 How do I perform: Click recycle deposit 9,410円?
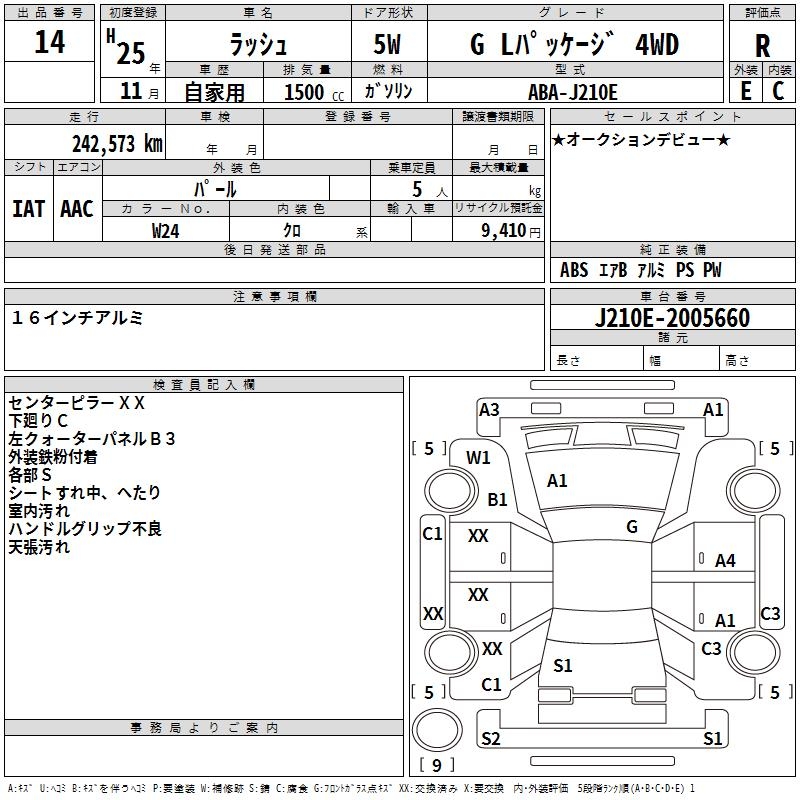click(511, 231)
